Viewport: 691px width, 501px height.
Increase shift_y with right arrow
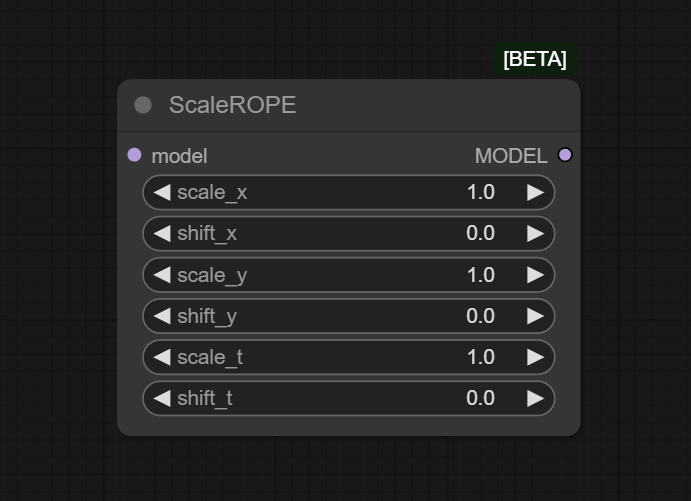(535, 316)
